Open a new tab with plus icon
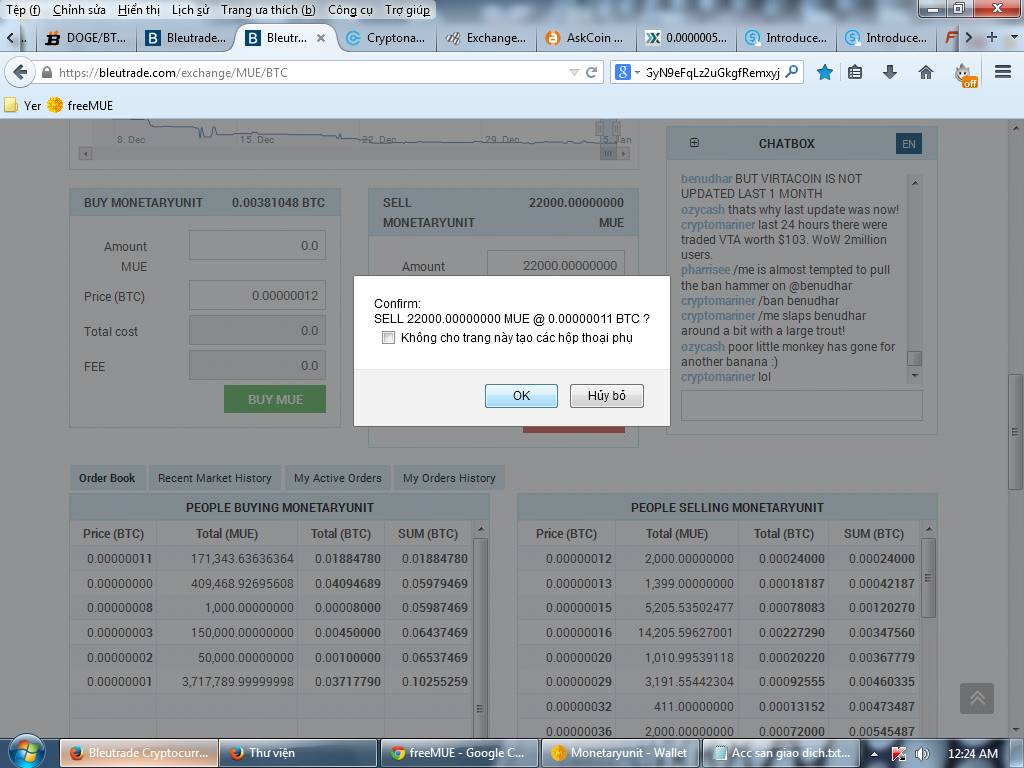This screenshot has width=1024, height=768. pyautogui.click(x=991, y=37)
